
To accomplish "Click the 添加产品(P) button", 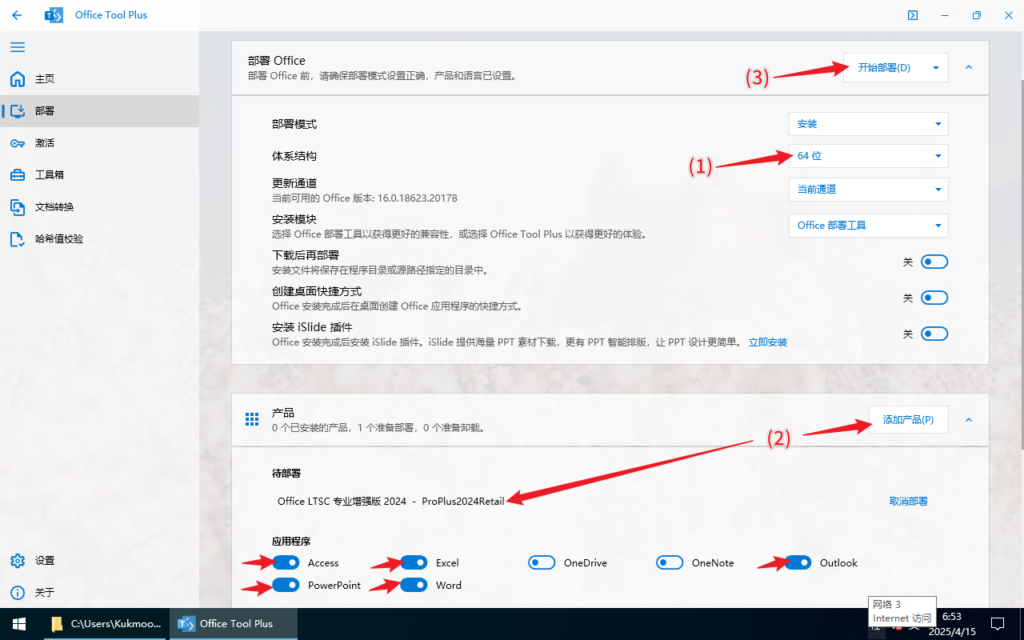I will click(908, 420).
